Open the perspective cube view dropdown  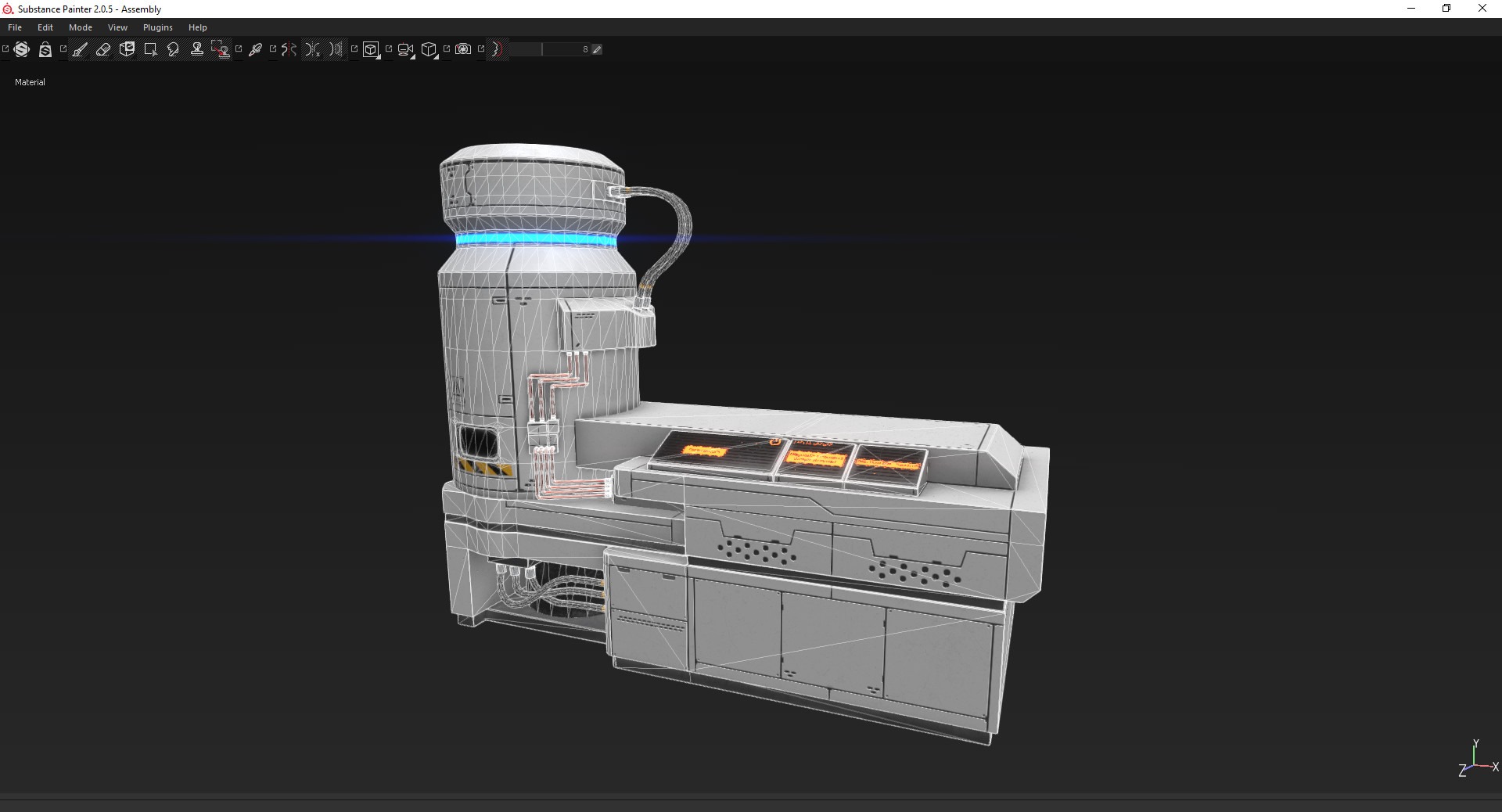[x=429, y=50]
